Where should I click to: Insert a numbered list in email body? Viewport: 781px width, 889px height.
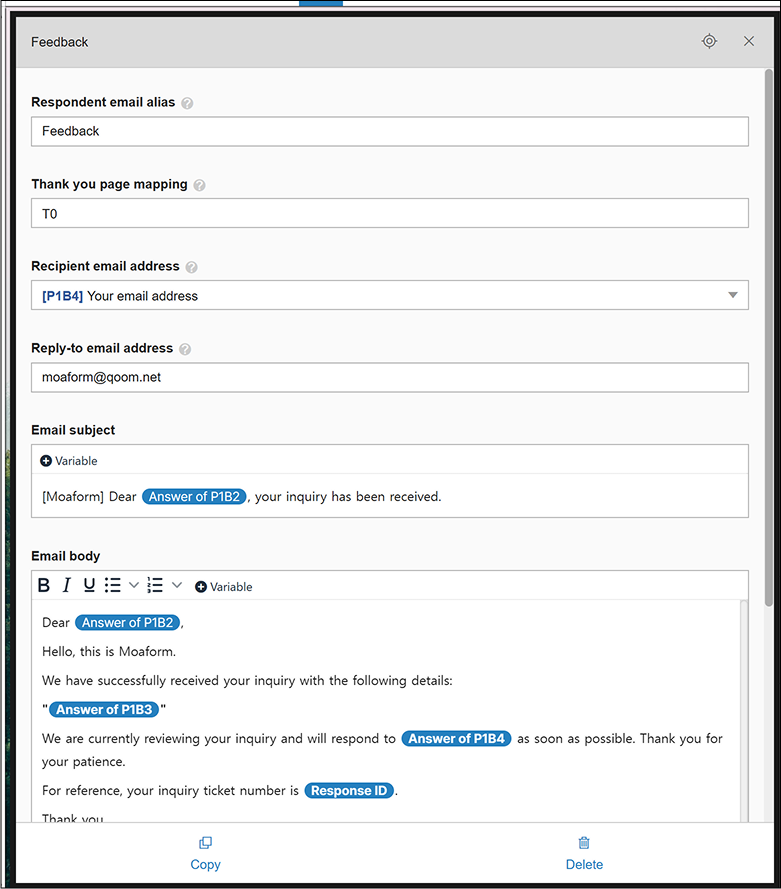click(155, 585)
